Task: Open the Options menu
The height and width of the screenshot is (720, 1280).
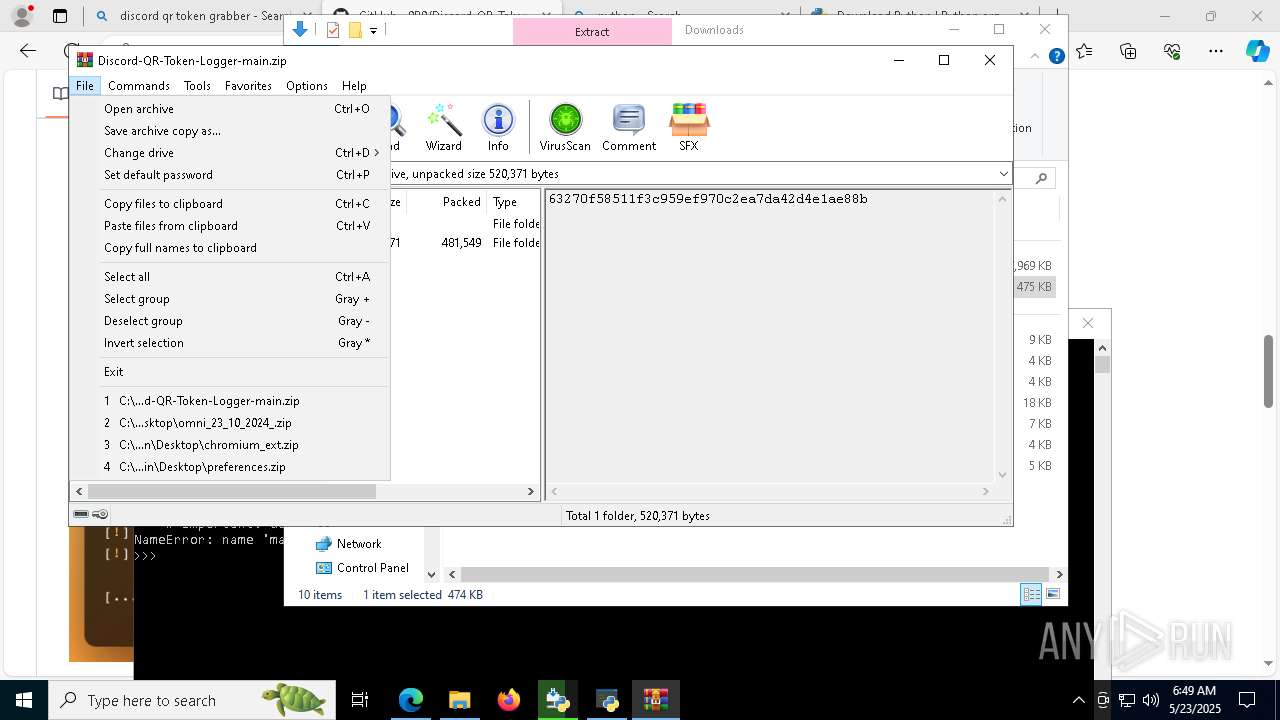Action: 307,86
